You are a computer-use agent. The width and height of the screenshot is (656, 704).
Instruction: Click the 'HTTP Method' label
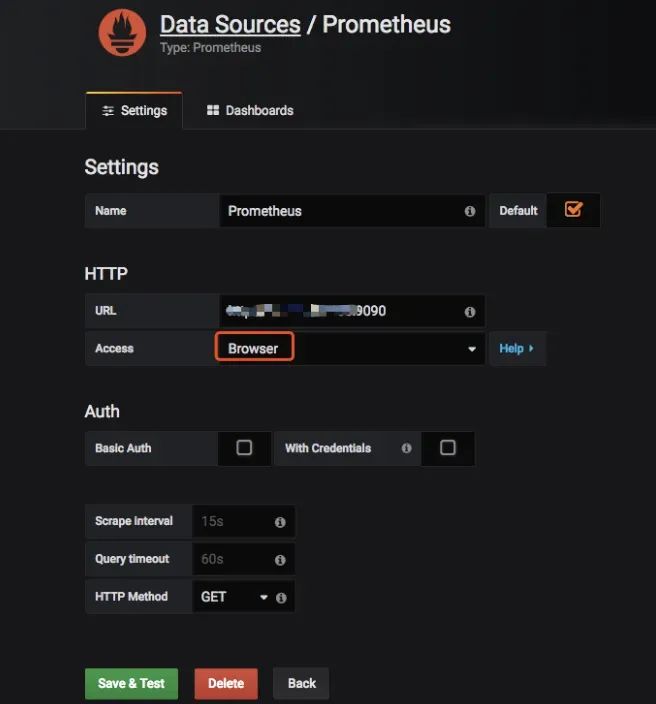[131, 596]
